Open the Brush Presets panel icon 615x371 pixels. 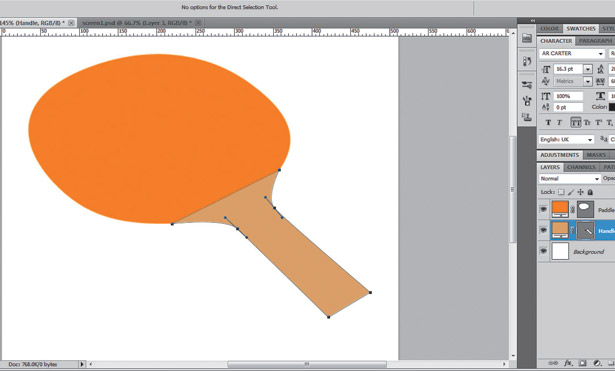[x=527, y=101]
